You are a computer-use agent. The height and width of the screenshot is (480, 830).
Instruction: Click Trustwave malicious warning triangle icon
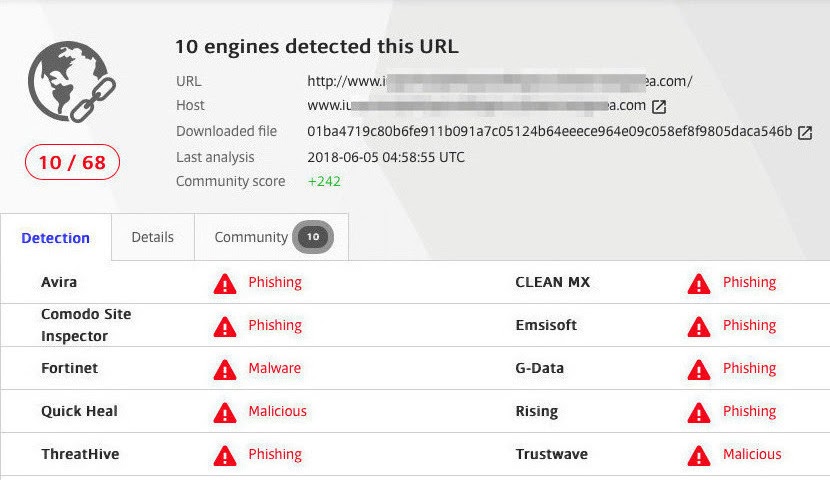[698, 455]
